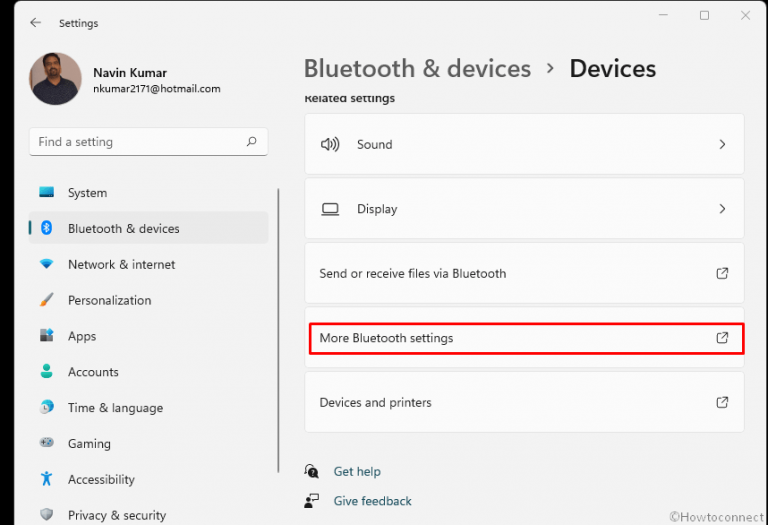
Task: Click the nkumar2171@hotmail.com email text
Action: coord(157,89)
